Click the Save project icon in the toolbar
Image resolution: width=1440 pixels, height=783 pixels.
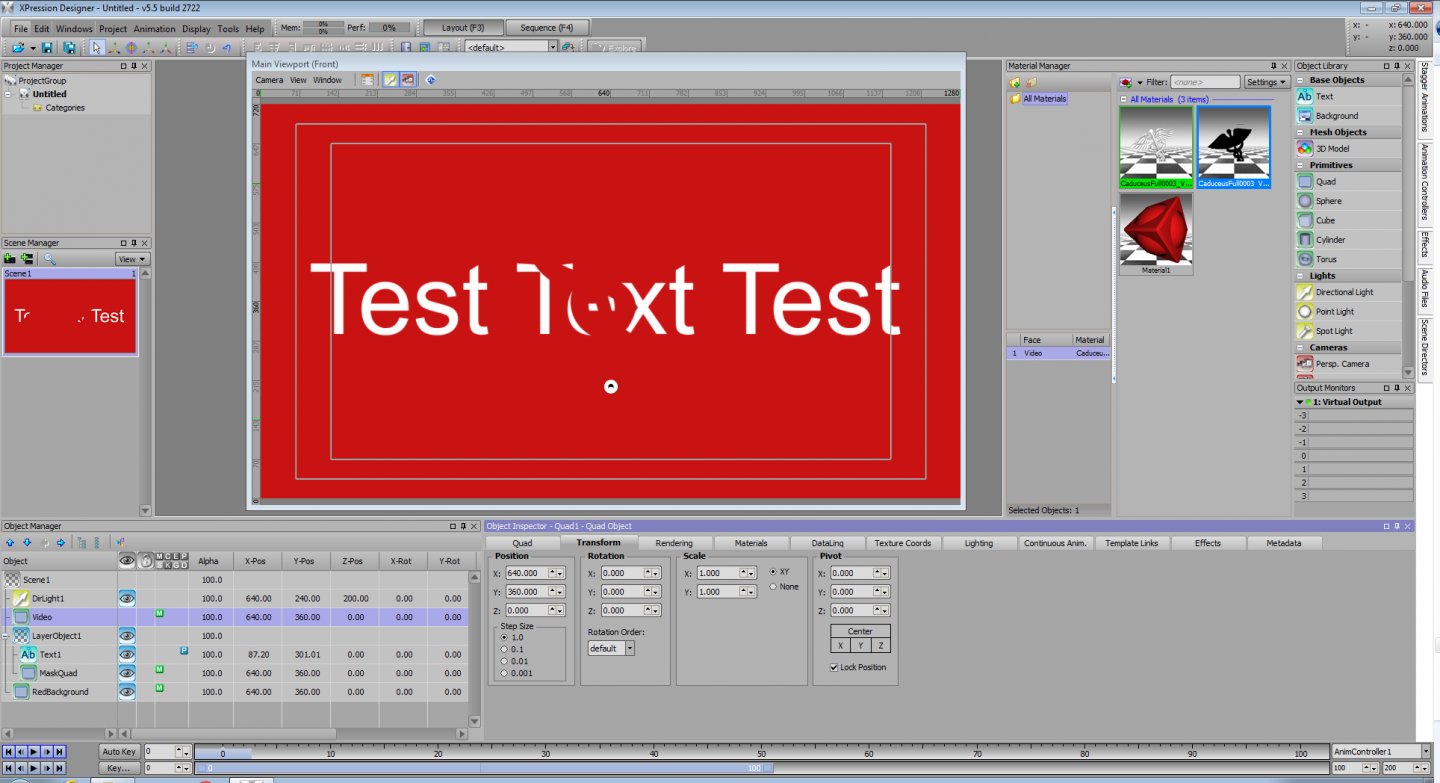click(47, 47)
